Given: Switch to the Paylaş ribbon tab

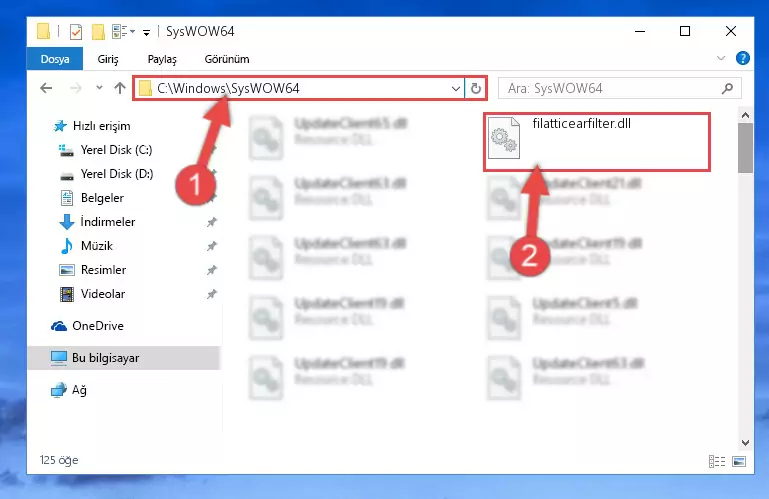Looking at the screenshot, I should point(162,59).
